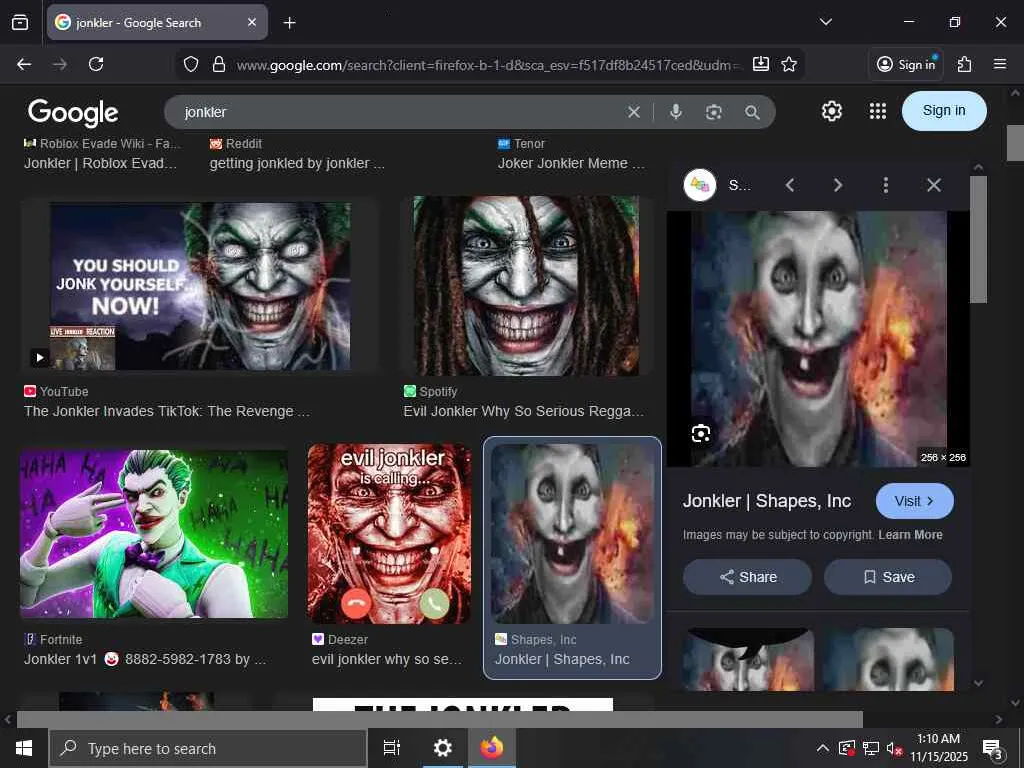Open Firefox account Sign in button

[906, 64]
